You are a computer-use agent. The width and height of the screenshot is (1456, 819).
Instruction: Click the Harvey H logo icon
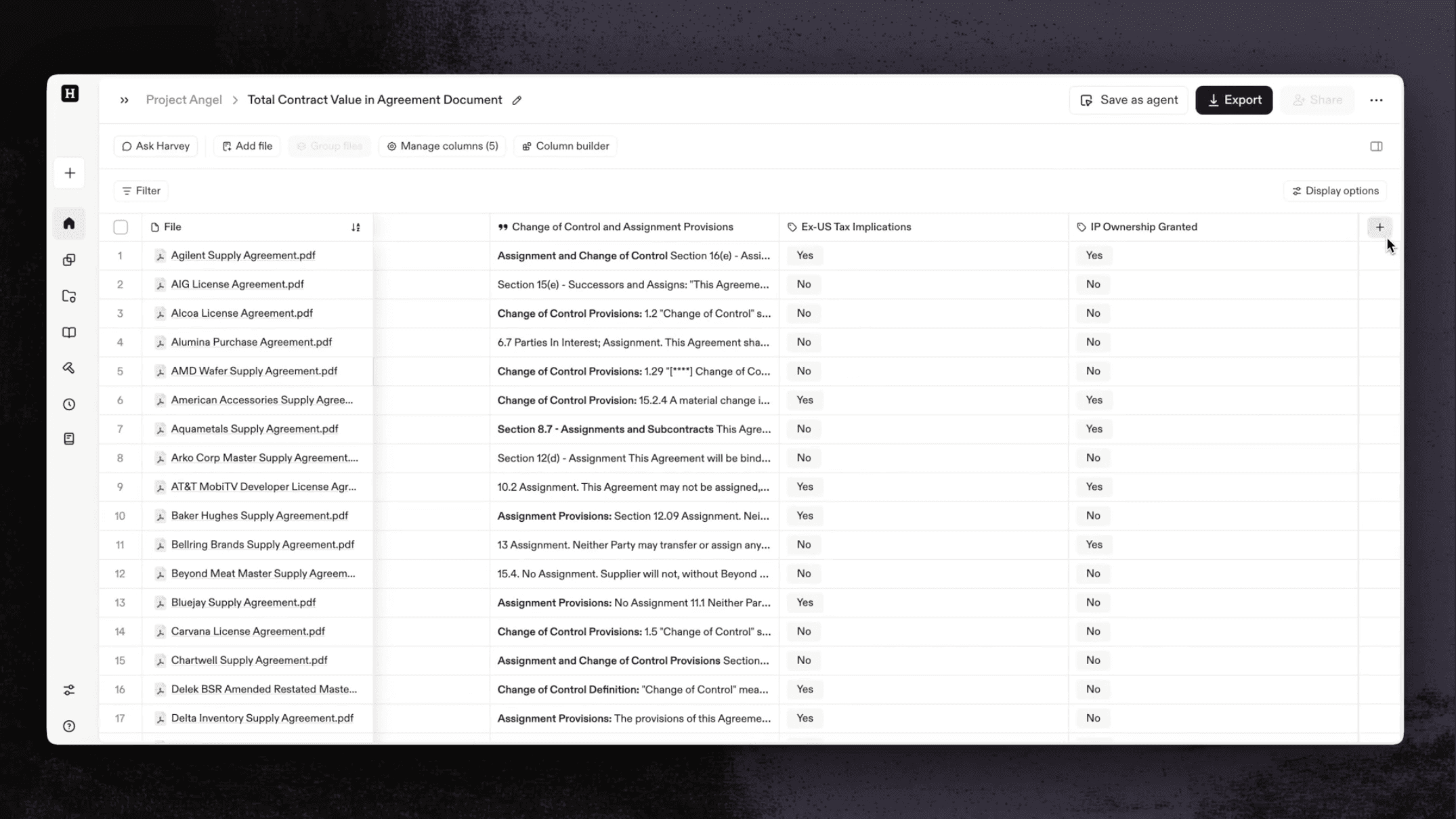coord(70,93)
